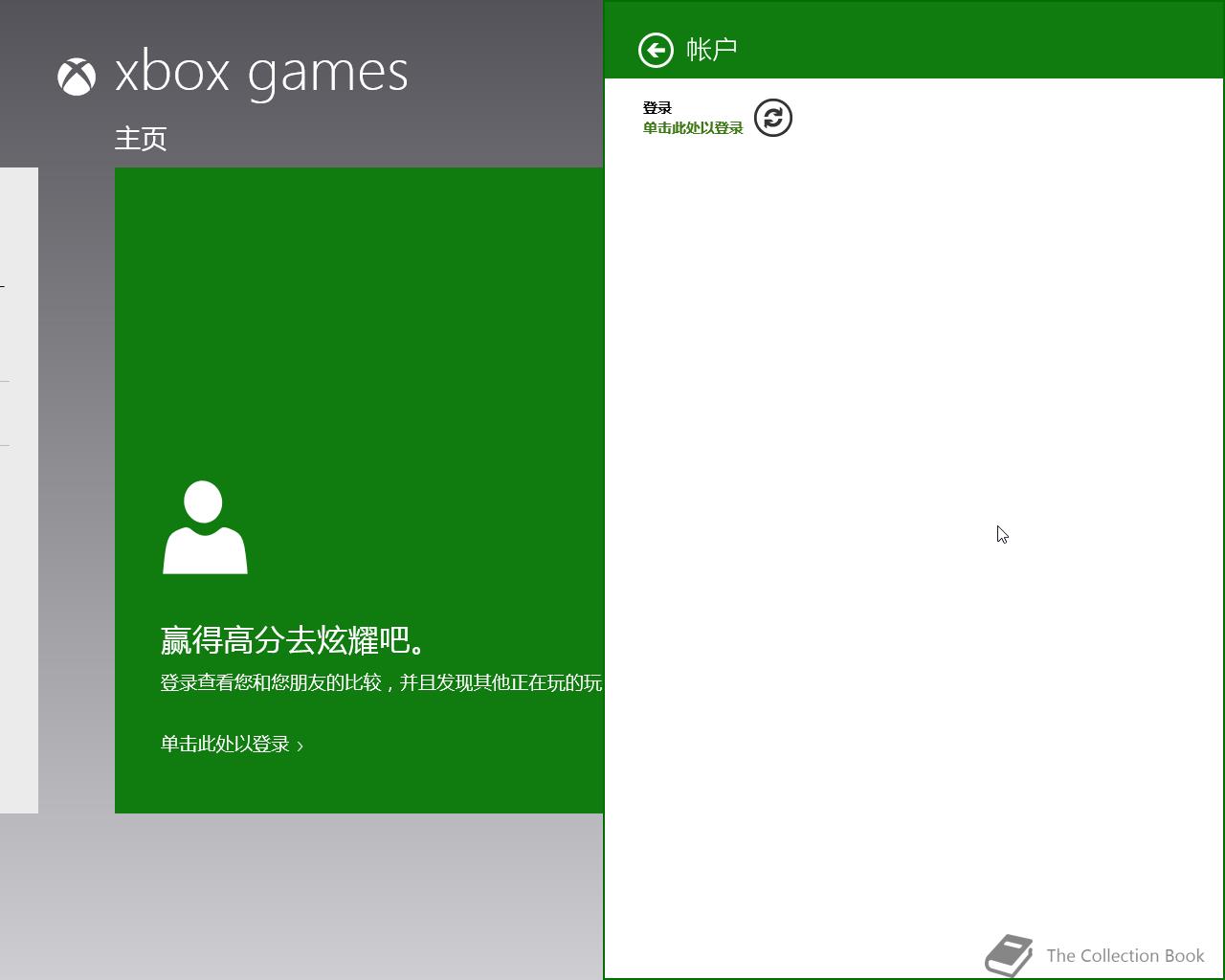Click the 赢得高分去炫耀吧。 headline

tap(294, 639)
